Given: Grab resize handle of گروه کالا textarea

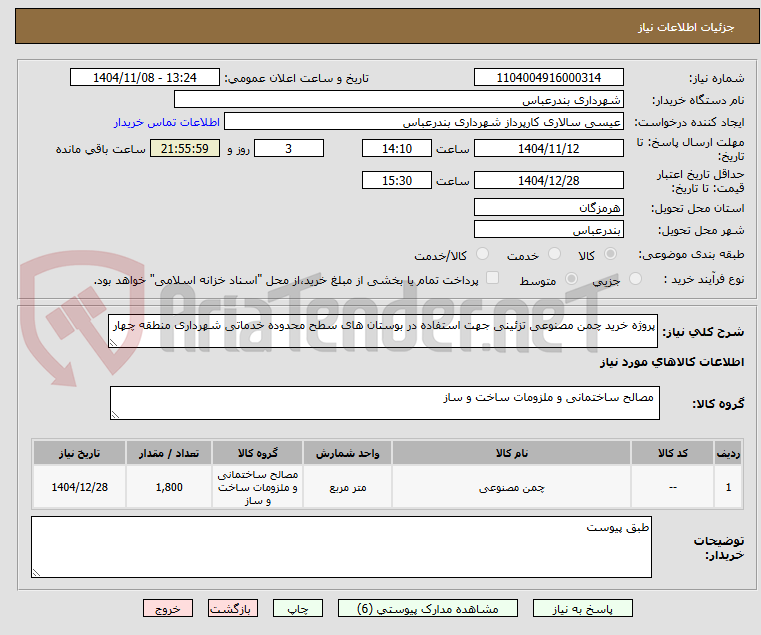Looking at the screenshot, I should coord(115,415).
